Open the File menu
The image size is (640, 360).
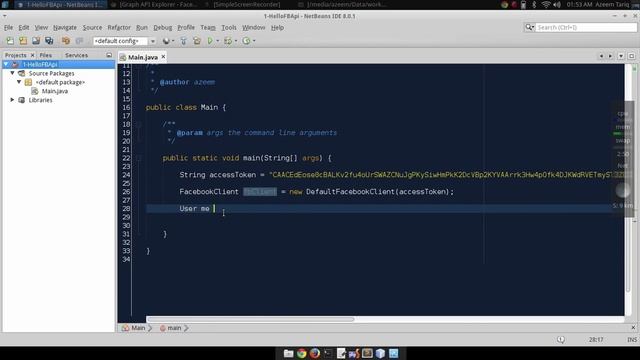pos(9,27)
